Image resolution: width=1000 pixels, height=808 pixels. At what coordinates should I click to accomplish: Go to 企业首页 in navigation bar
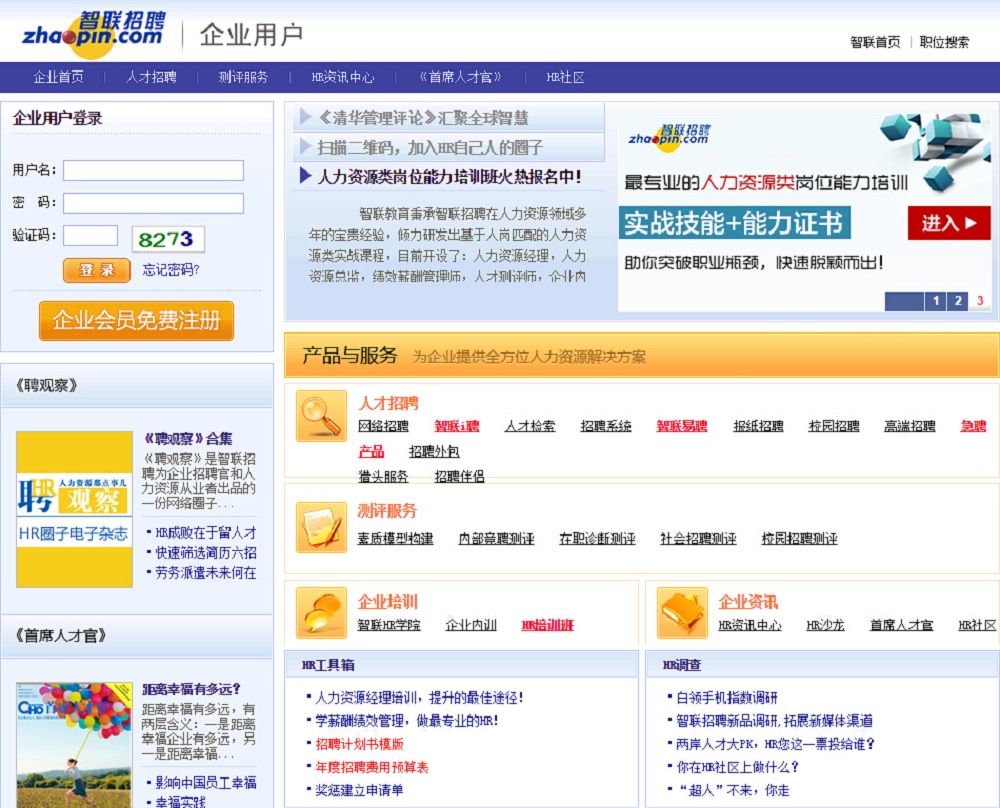58,77
